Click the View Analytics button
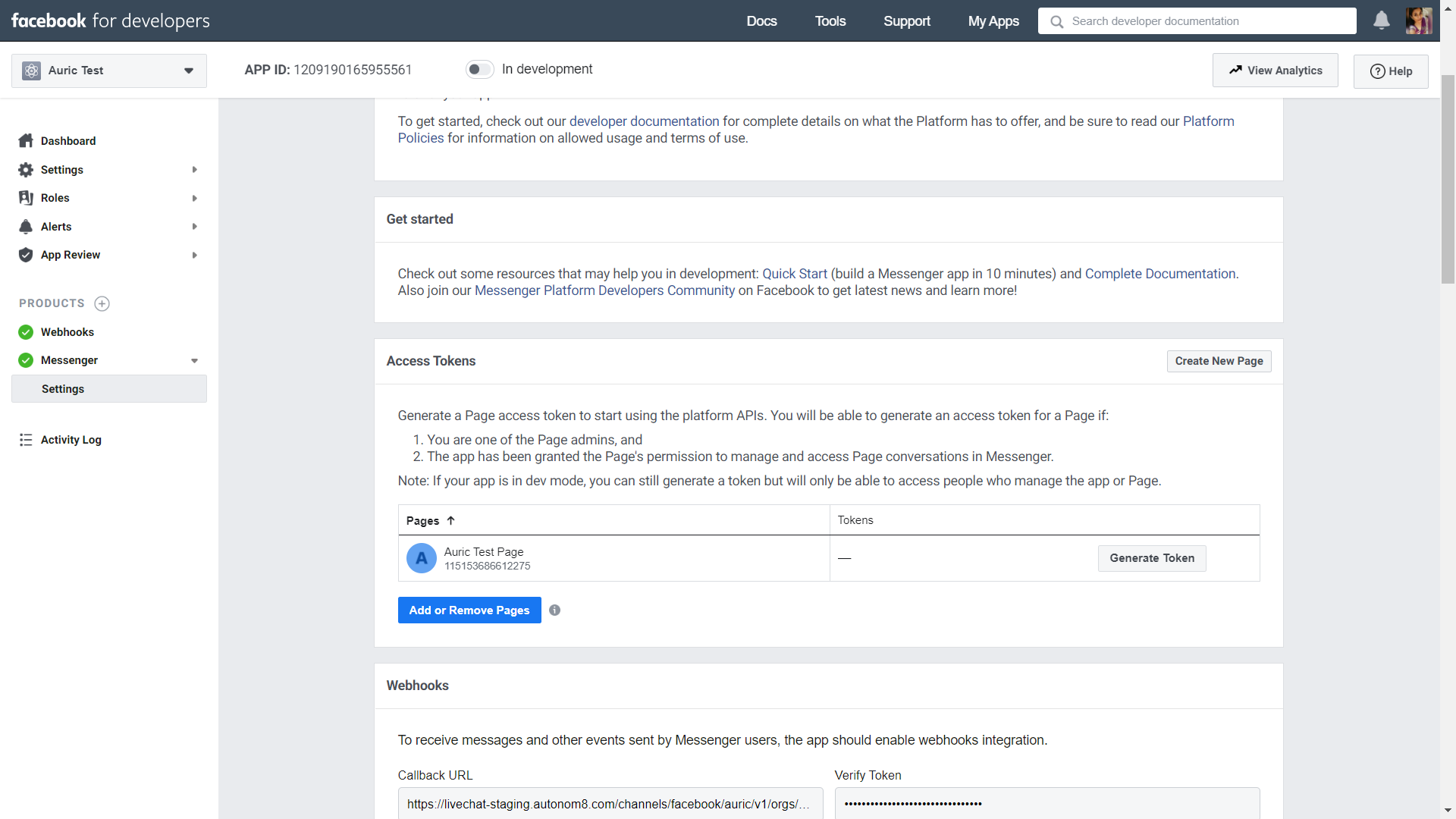1456x819 pixels. 1275,71
